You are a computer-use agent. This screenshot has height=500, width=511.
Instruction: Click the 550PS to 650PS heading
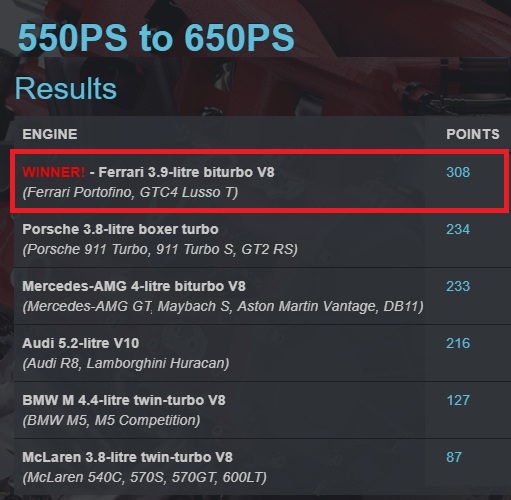click(x=156, y=37)
